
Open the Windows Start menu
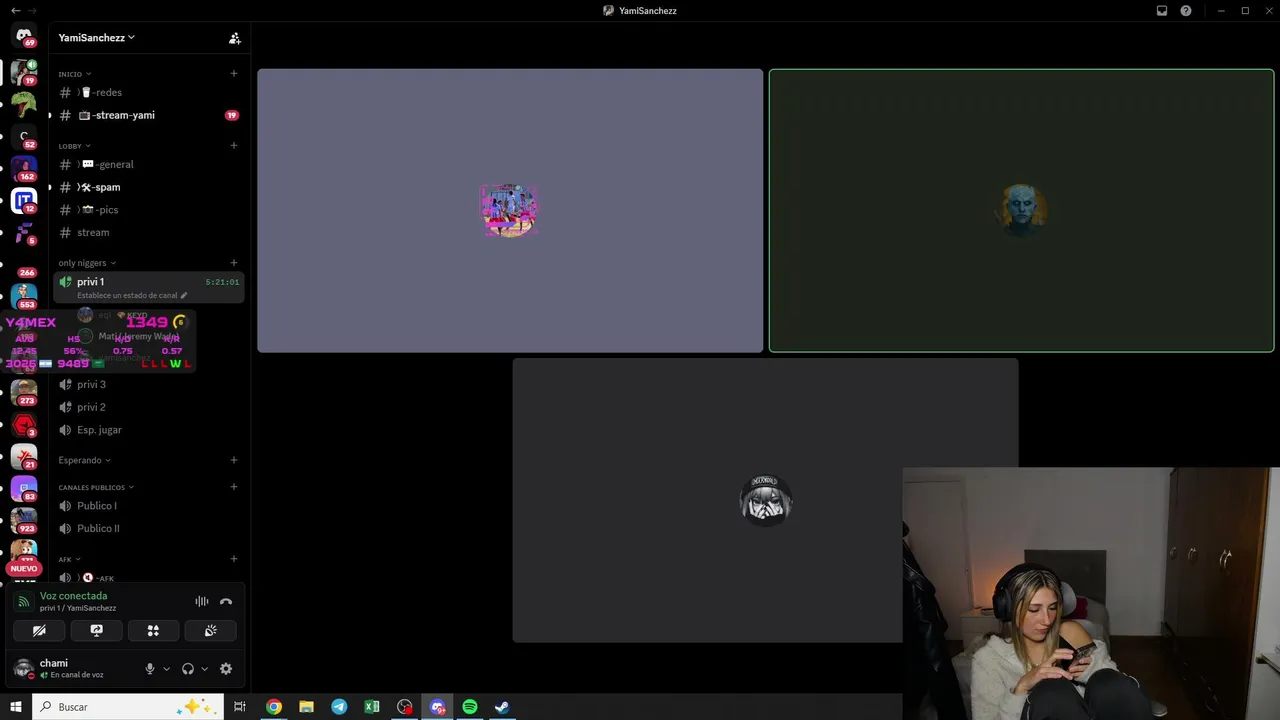click(x=16, y=707)
